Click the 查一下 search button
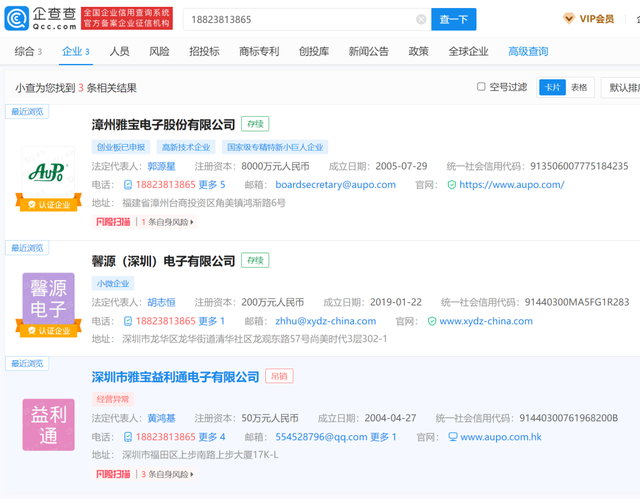 (453, 19)
